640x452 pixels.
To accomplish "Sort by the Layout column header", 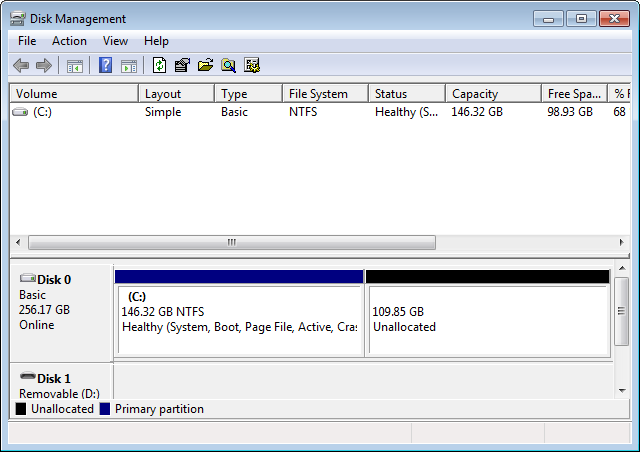I will [x=176, y=94].
